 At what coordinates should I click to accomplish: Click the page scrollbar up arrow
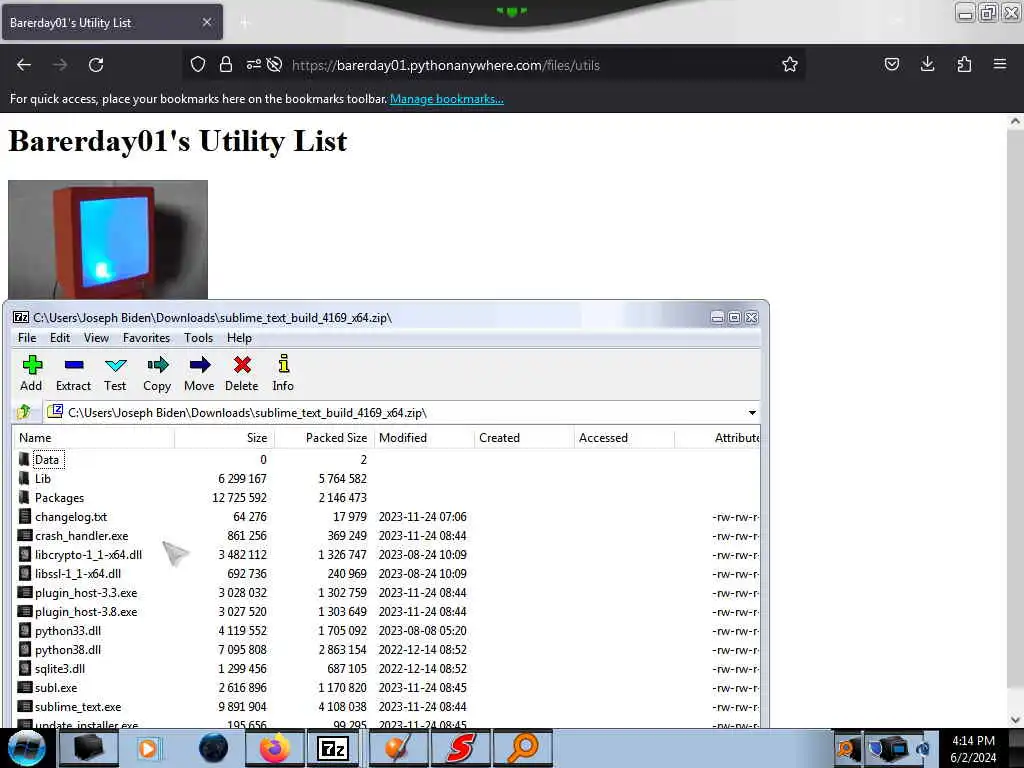click(x=1015, y=121)
